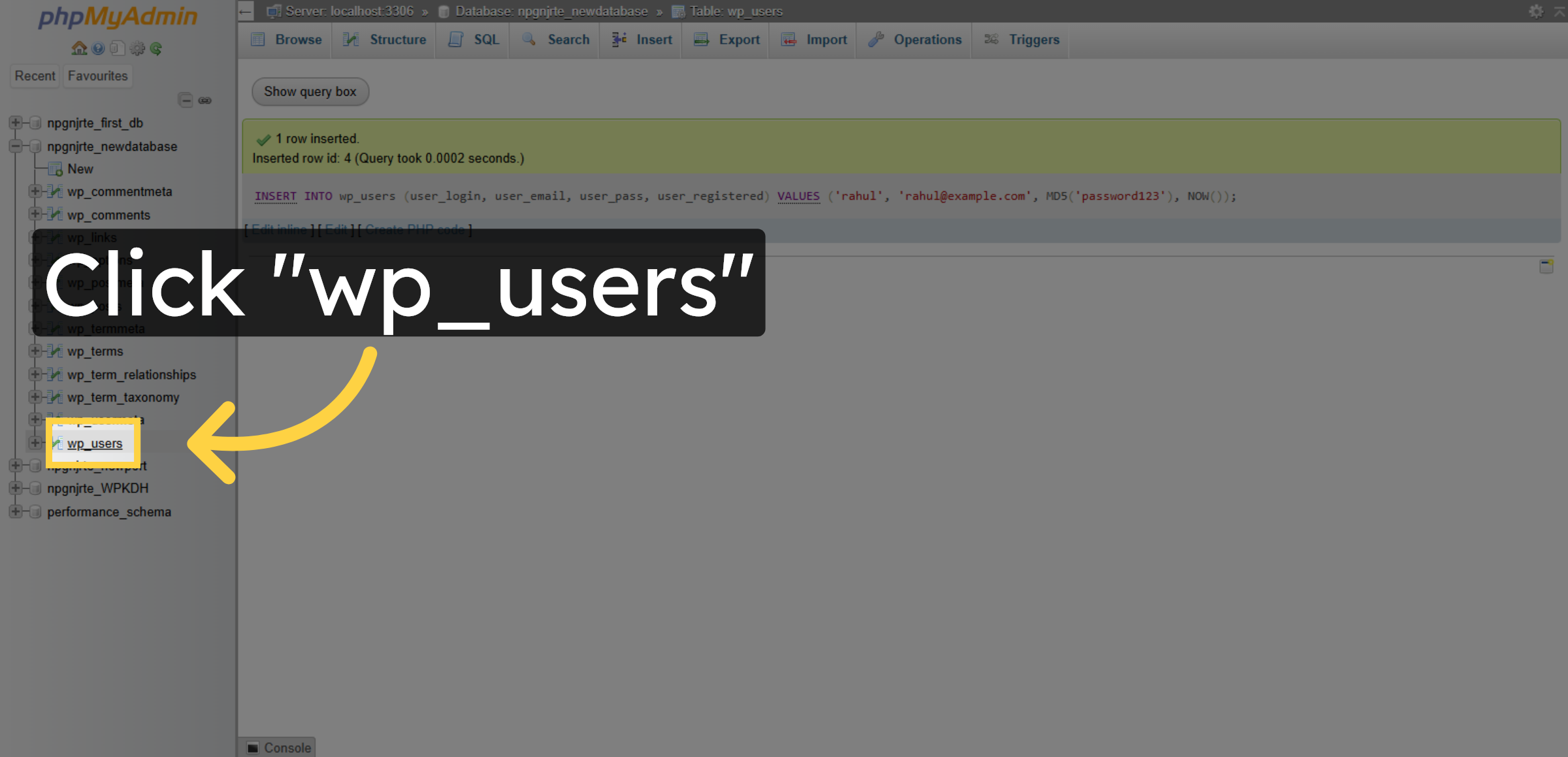
Task: Expand the wp_comments table node
Action: tap(35, 215)
